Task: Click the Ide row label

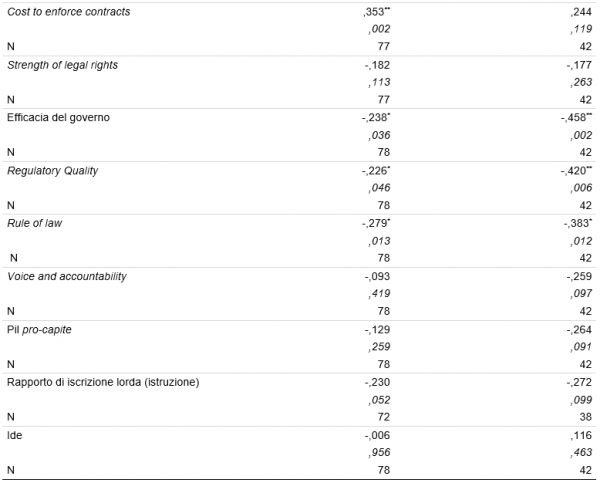Action: tap(14, 435)
